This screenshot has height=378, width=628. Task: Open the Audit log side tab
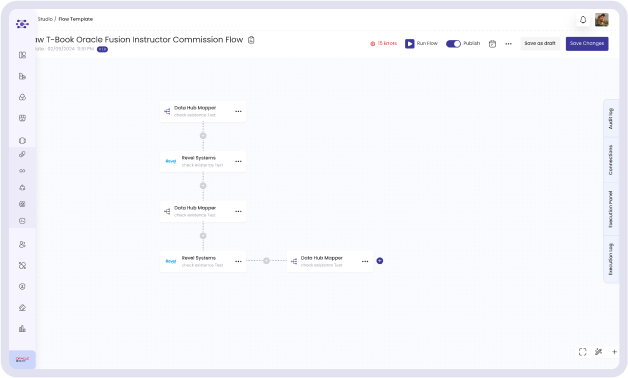pyautogui.click(x=611, y=119)
